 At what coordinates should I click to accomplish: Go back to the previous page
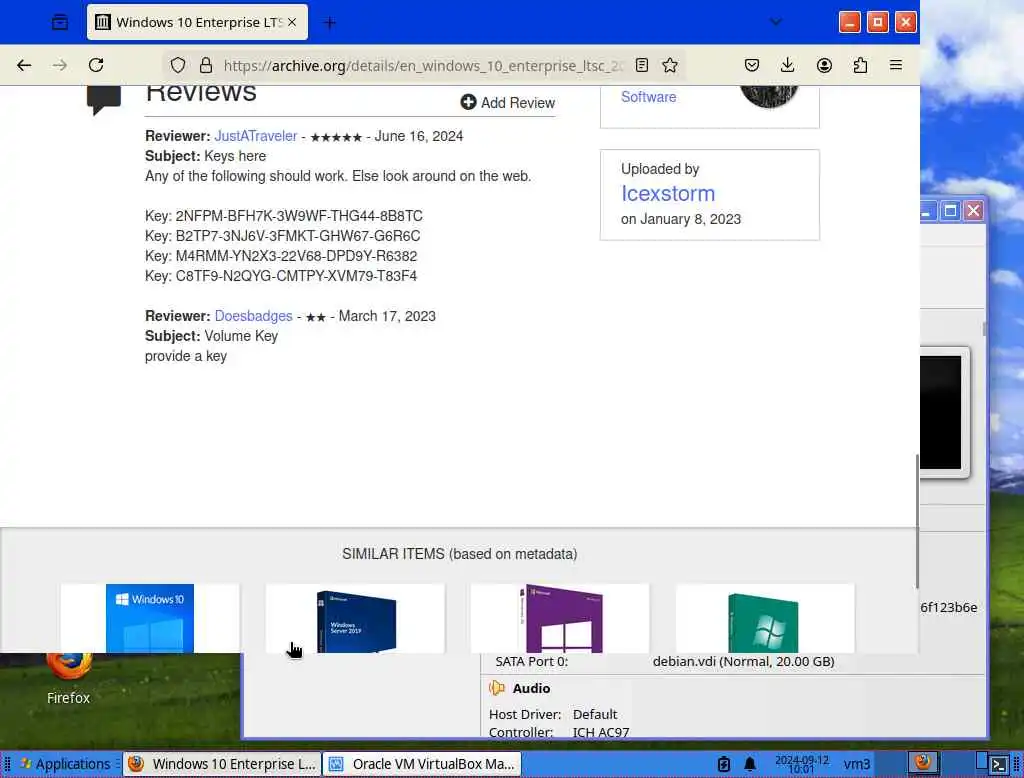click(x=24, y=65)
